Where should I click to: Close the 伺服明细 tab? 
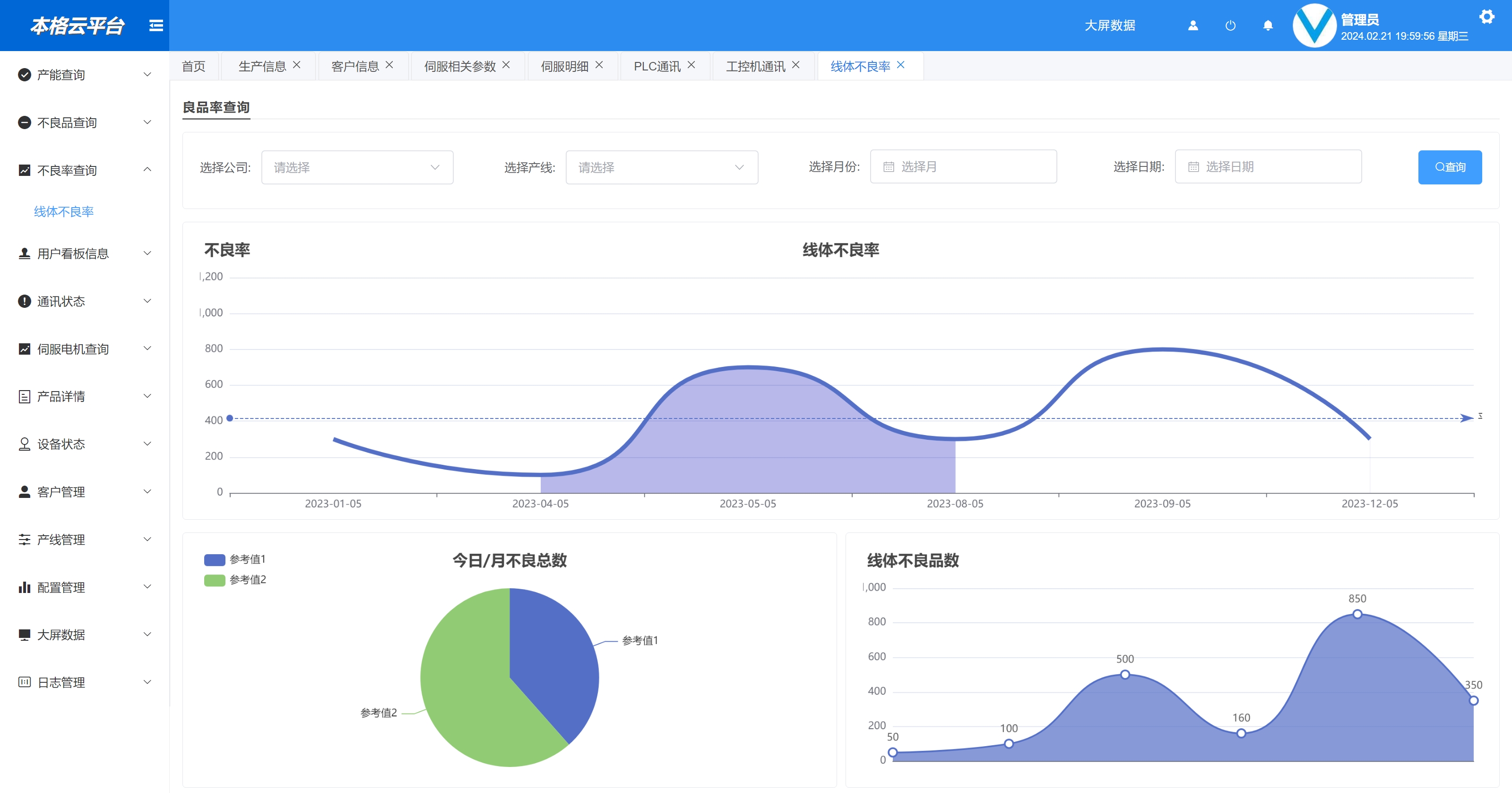coord(599,65)
